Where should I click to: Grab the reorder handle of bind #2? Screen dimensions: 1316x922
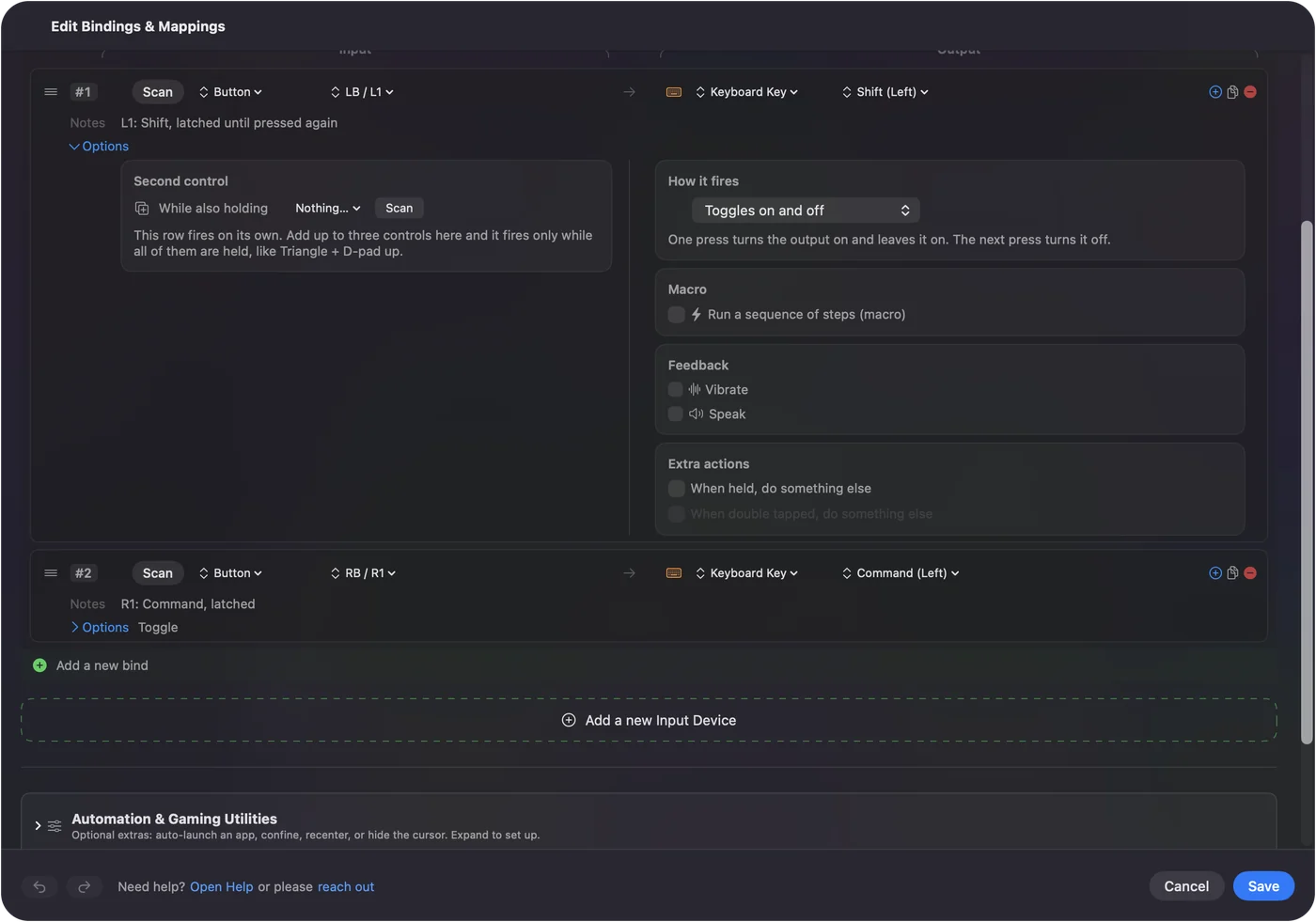tap(51, 573)
